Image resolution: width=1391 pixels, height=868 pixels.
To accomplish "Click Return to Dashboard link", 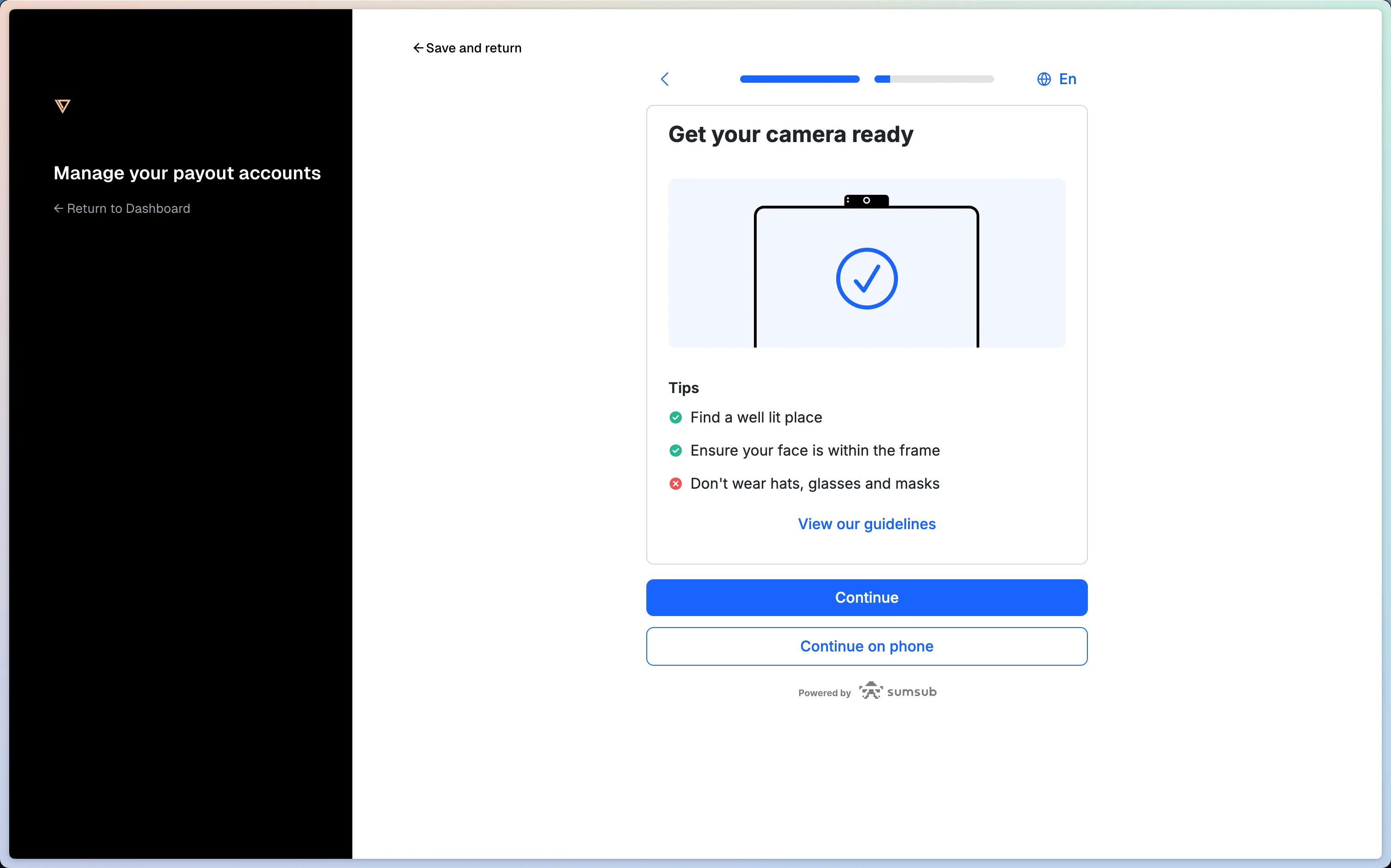I will [122, 208].
